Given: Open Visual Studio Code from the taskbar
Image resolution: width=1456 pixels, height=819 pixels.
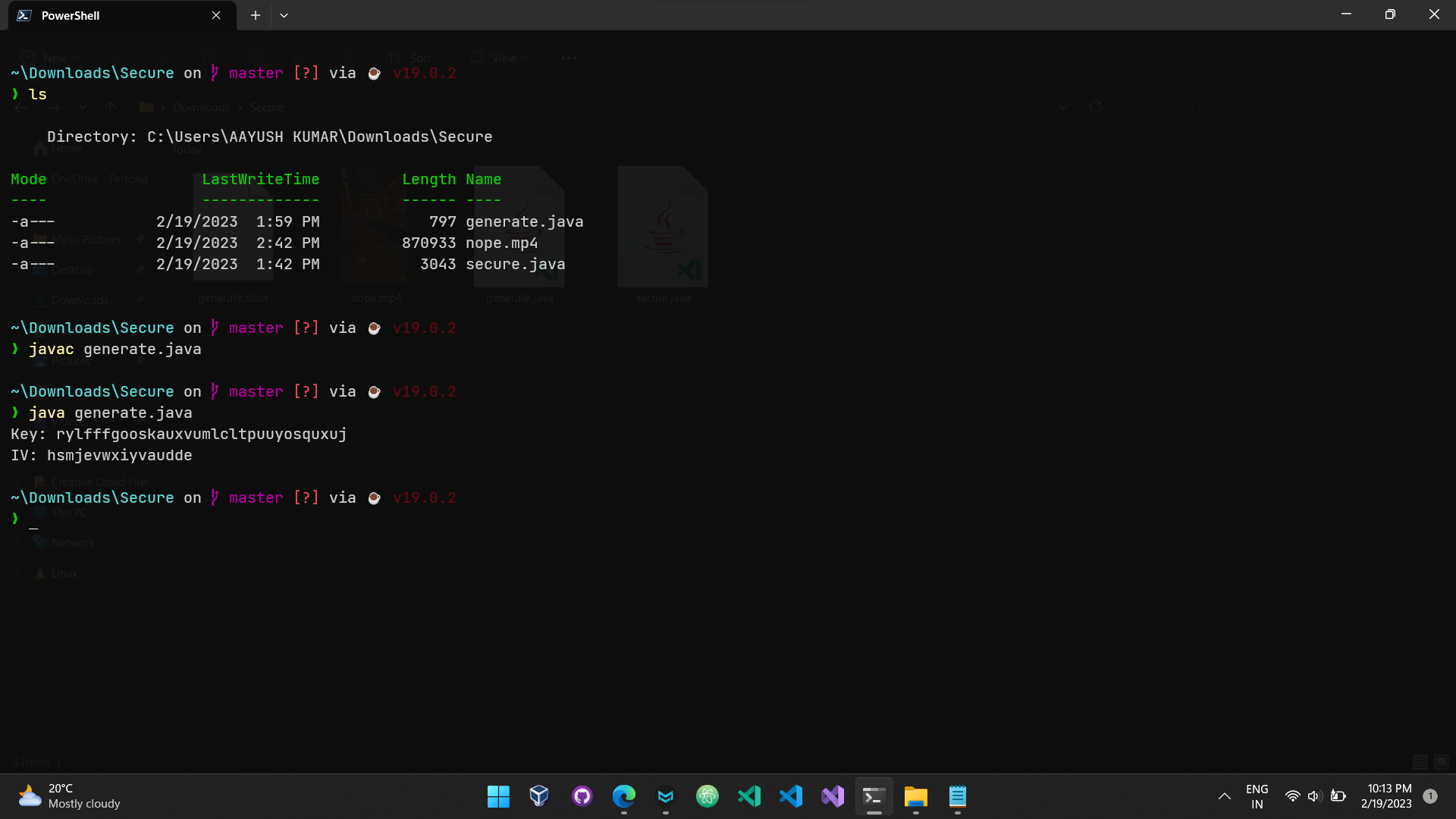Looking at the screenshot, I should point(791,796).
